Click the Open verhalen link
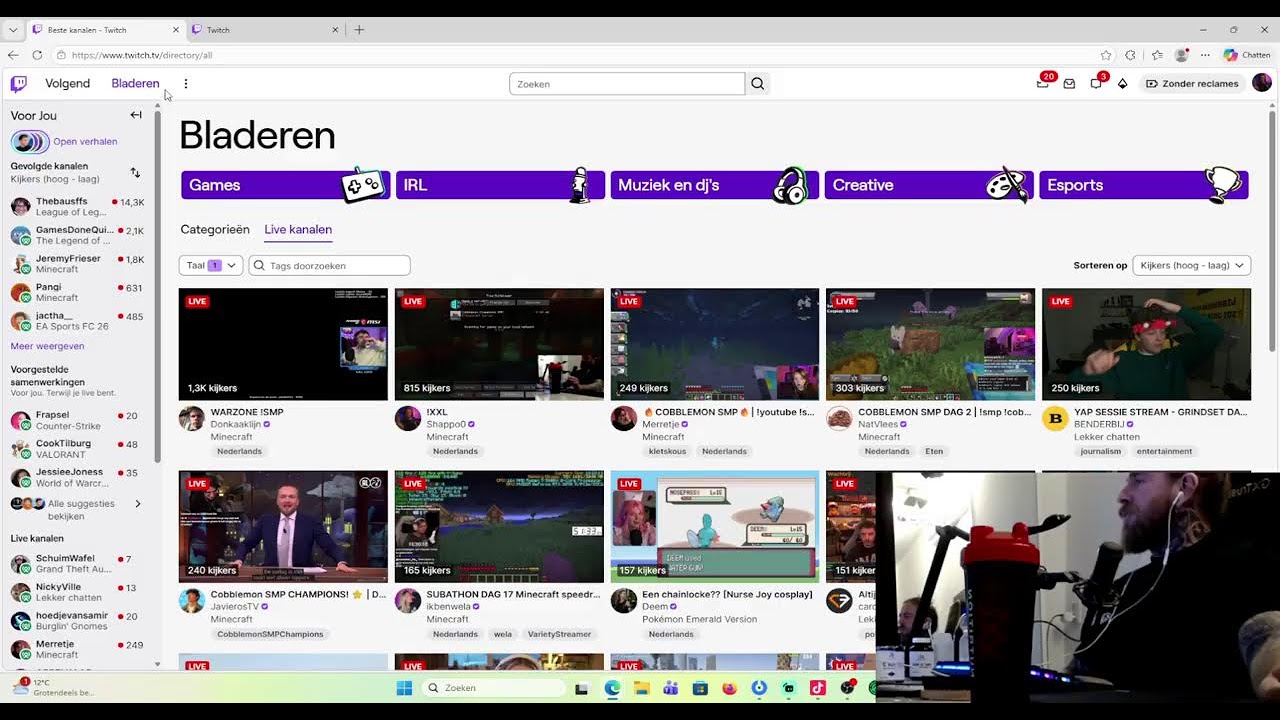The height and width of the screenshot is (720, 1280). coord(85,142)
